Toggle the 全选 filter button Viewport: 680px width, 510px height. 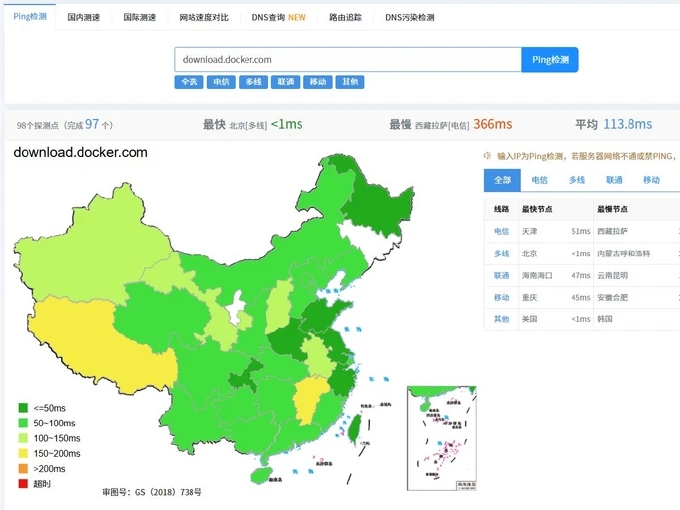(189, 82)
